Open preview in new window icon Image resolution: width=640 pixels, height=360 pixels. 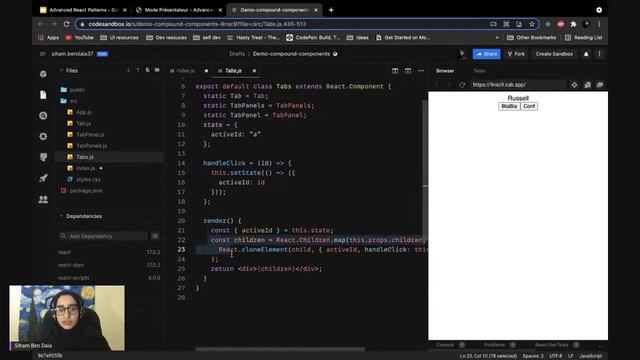(x=600, y=85)
